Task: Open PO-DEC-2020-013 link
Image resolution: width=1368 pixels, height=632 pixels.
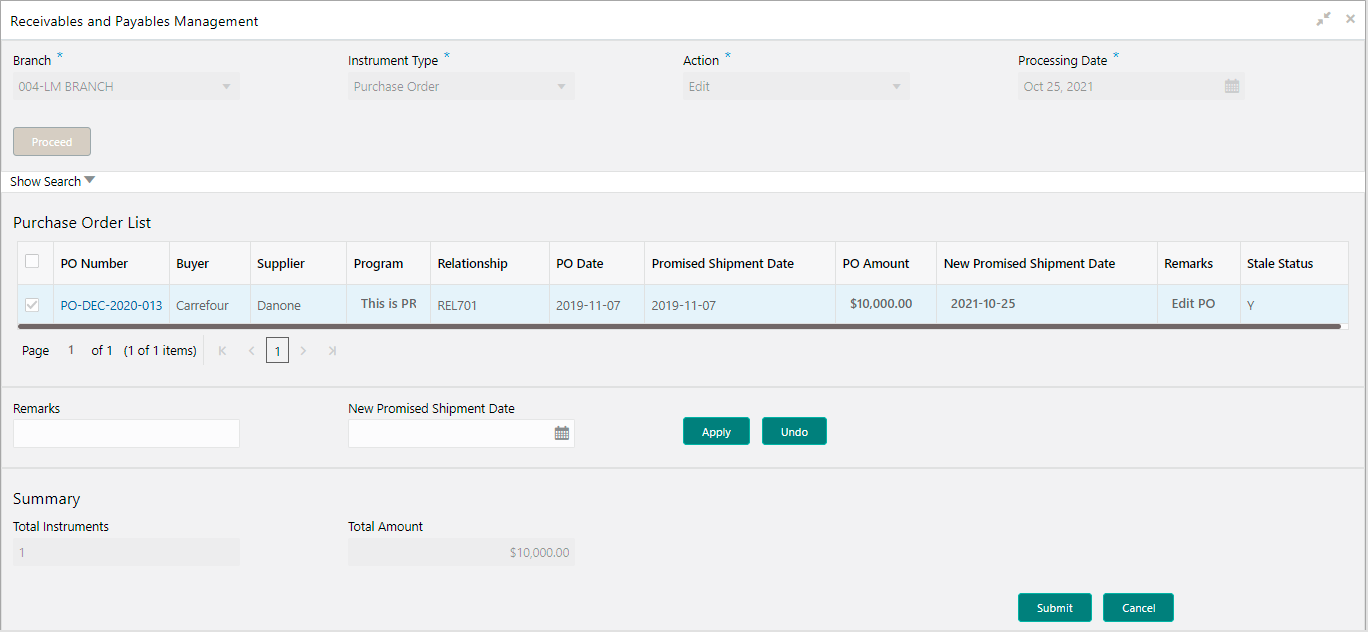Action: [111, 306]
